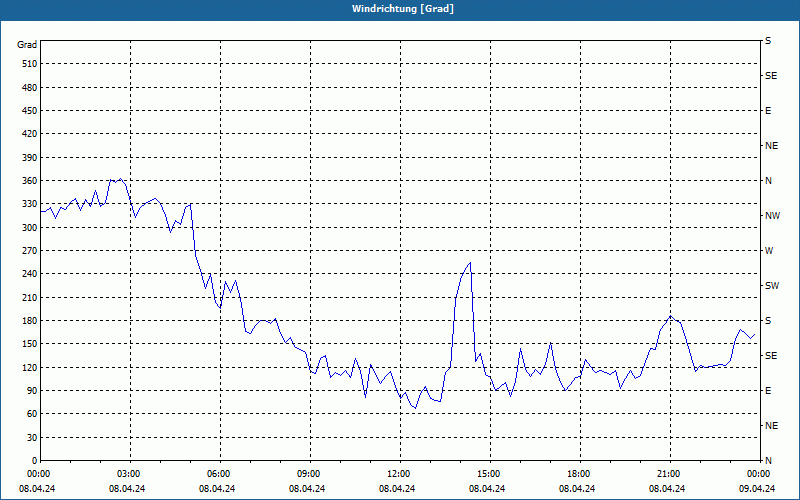
Task: Click the curve's lowest point after 12:00
Action: click(415, 408)
